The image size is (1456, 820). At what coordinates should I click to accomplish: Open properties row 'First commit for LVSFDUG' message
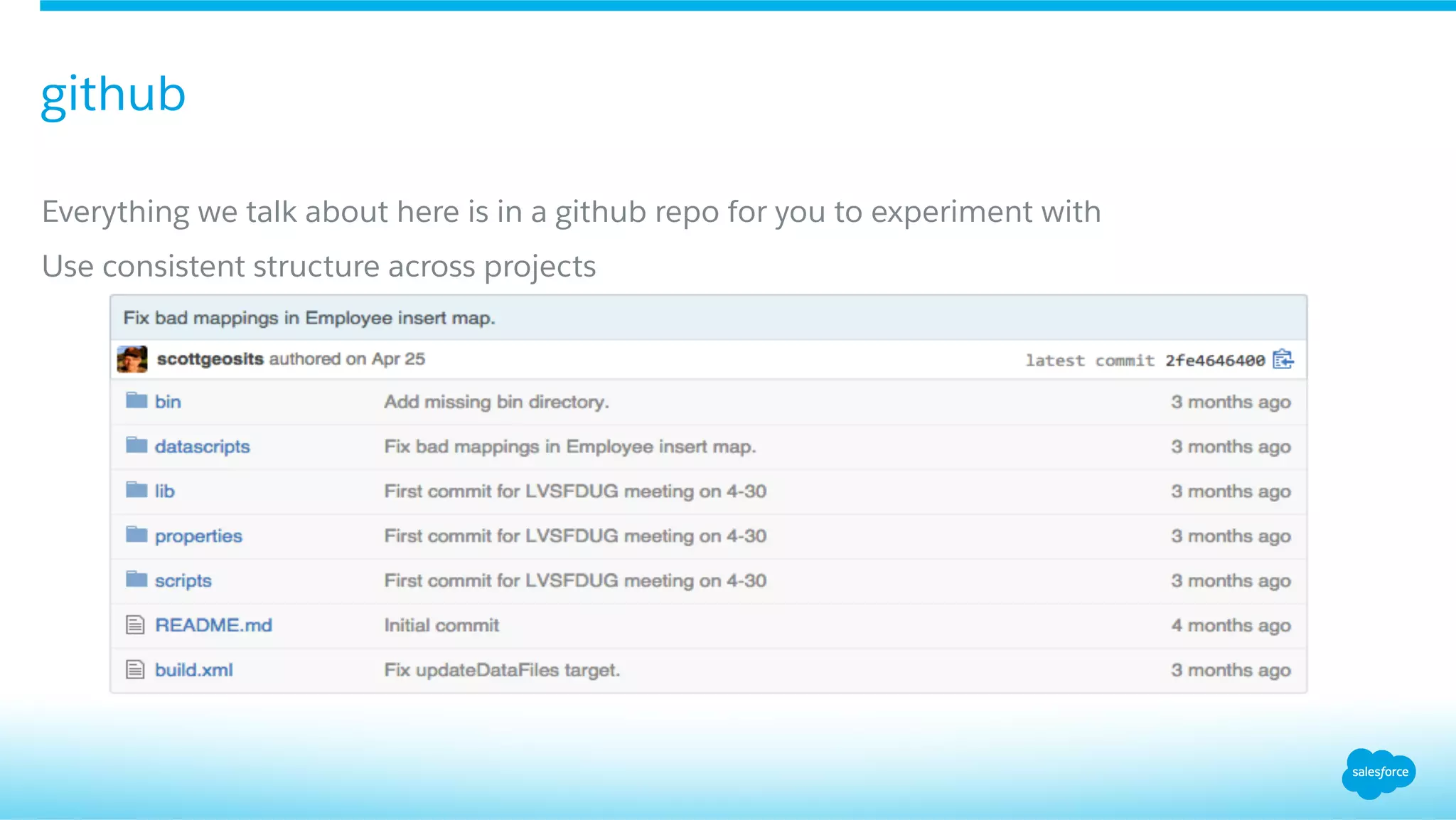pyautogui.click(x=575, y=536)
